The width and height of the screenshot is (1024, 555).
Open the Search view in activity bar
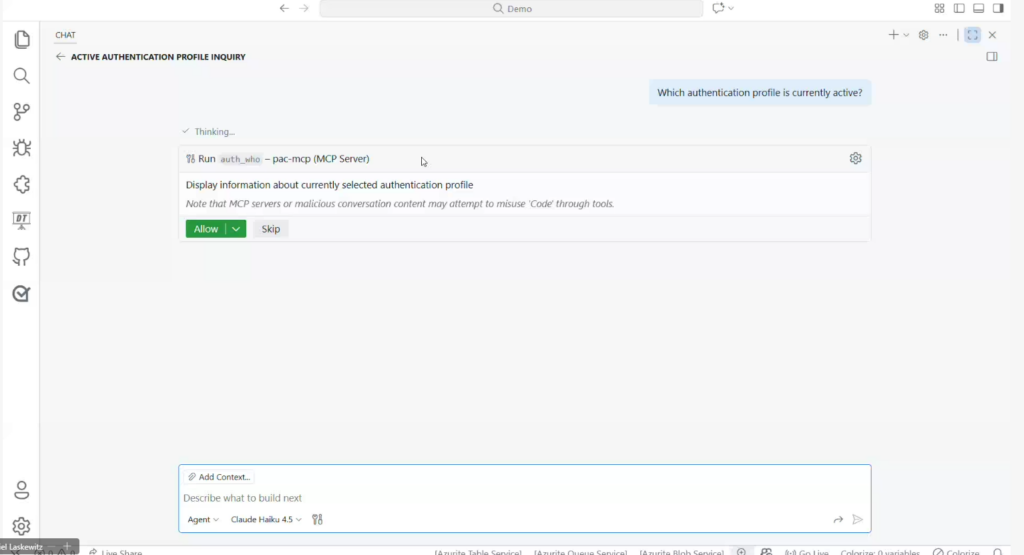[22, 76]
